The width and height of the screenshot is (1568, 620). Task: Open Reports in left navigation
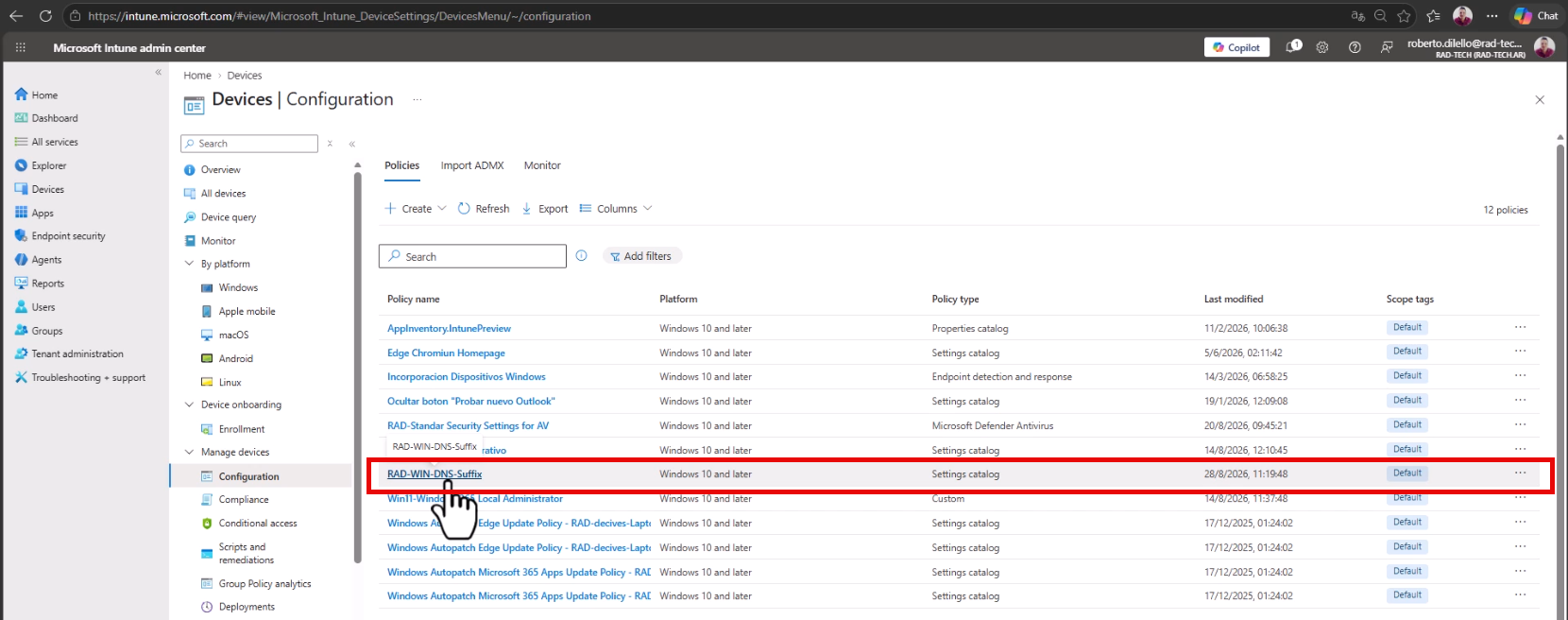[x=39, y=284]
